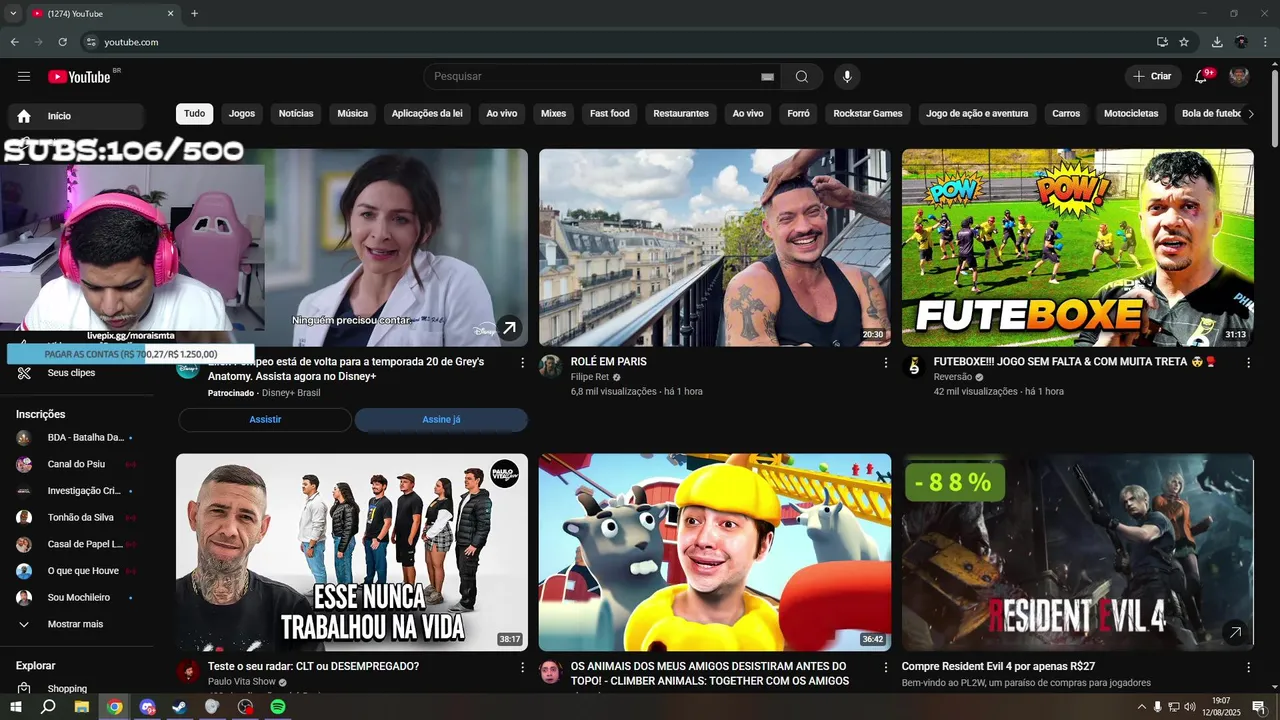Open the FUTEBOXE video thumbnail
Viewport: 1280px width, 720px height.
pyautogui.click(x=1078, y=248)
